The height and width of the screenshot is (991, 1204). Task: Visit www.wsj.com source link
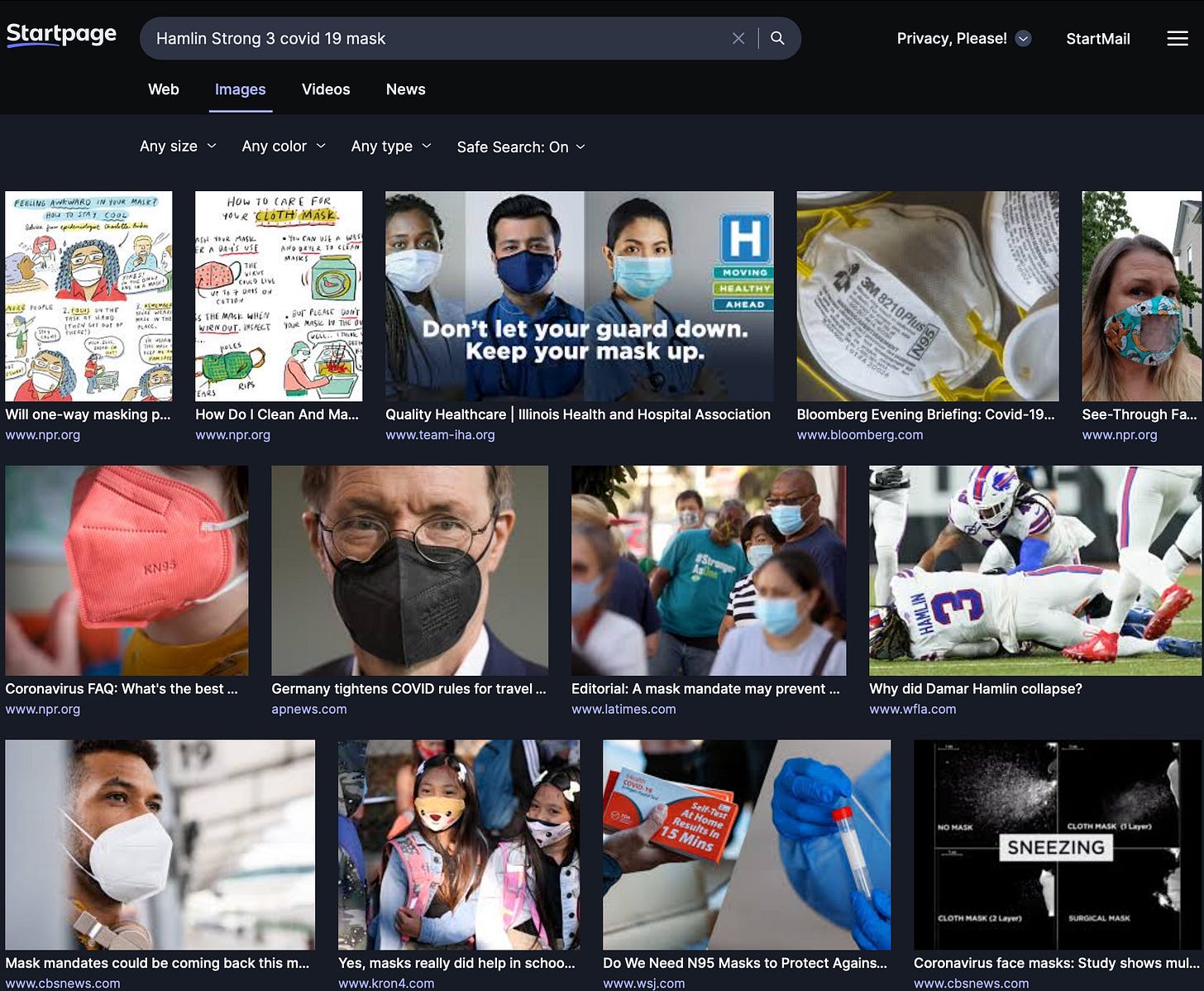pos(644,984)
